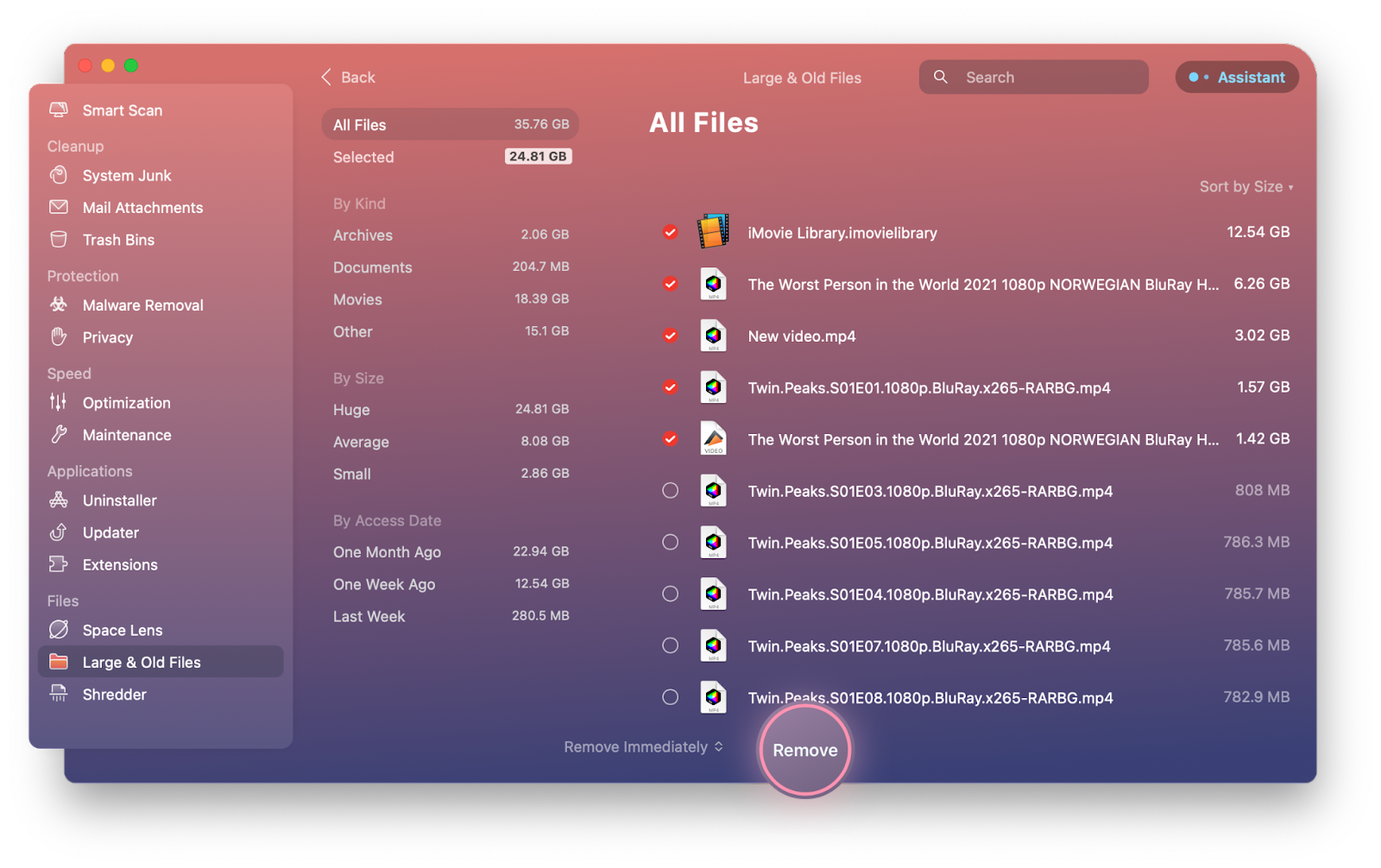The width and height of the screenshot is (1381, 868).
Task: Open the Remove Immediately dropdown
Action: tap(643, 746)
